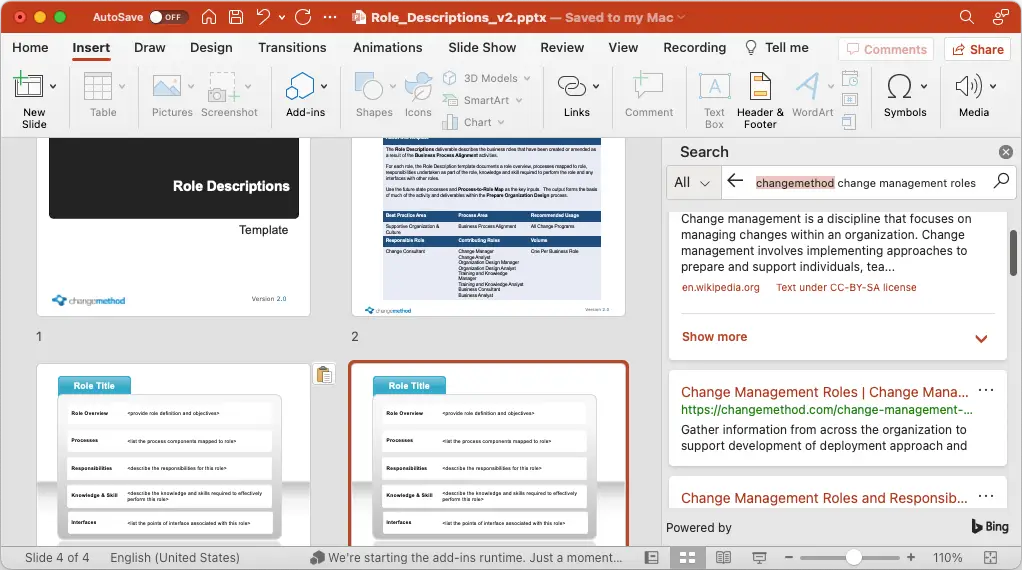Insert Media
The image size is (1022, 570).
point(974,95)
